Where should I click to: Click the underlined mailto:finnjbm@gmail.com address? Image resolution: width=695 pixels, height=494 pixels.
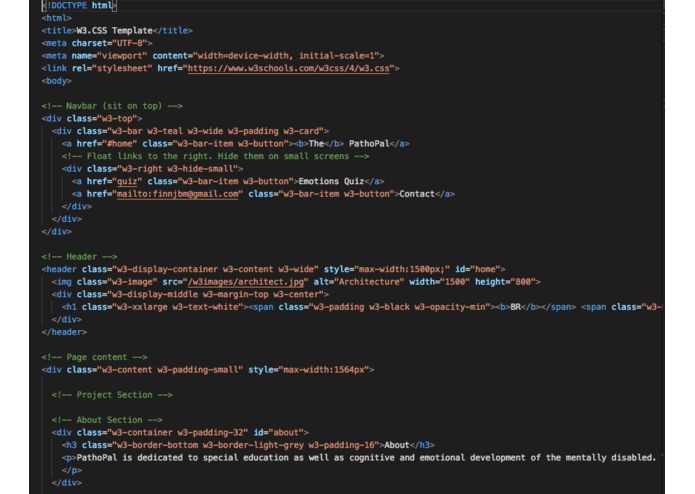coord(177,194)
